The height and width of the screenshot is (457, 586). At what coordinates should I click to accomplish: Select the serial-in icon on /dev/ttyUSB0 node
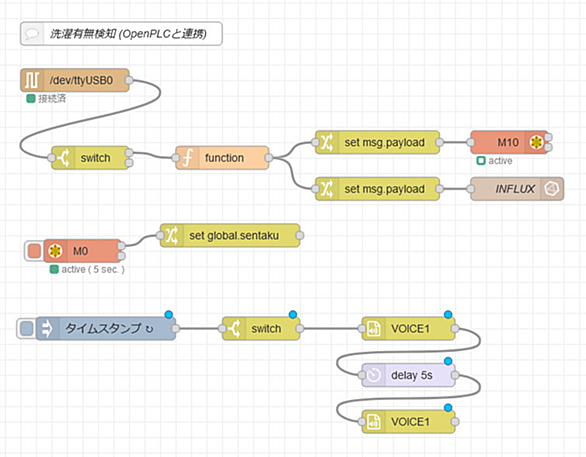pyautogui.click(x=32, y=80)
